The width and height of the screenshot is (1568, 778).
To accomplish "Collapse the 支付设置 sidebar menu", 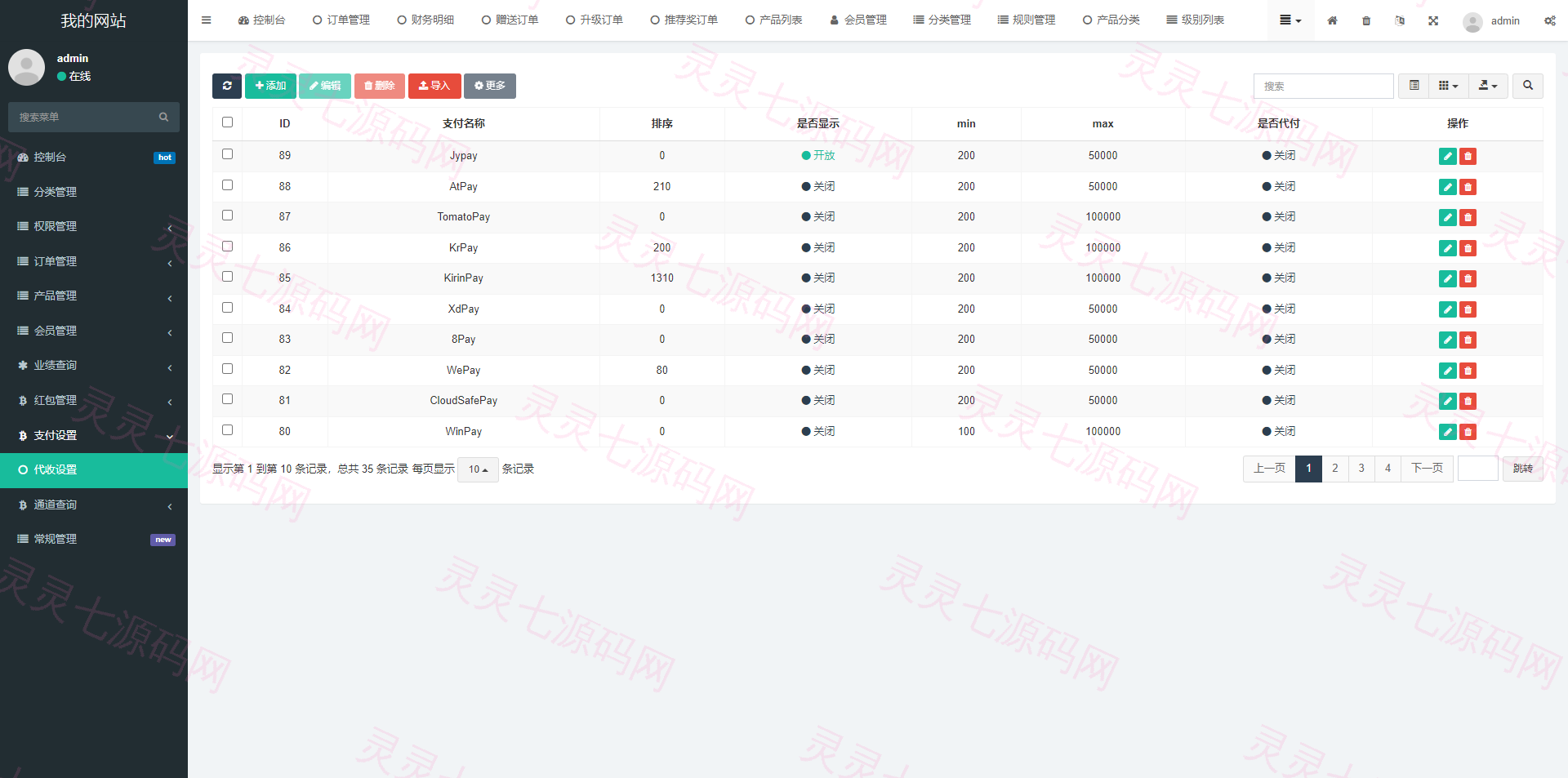I will tap(94, 435).
